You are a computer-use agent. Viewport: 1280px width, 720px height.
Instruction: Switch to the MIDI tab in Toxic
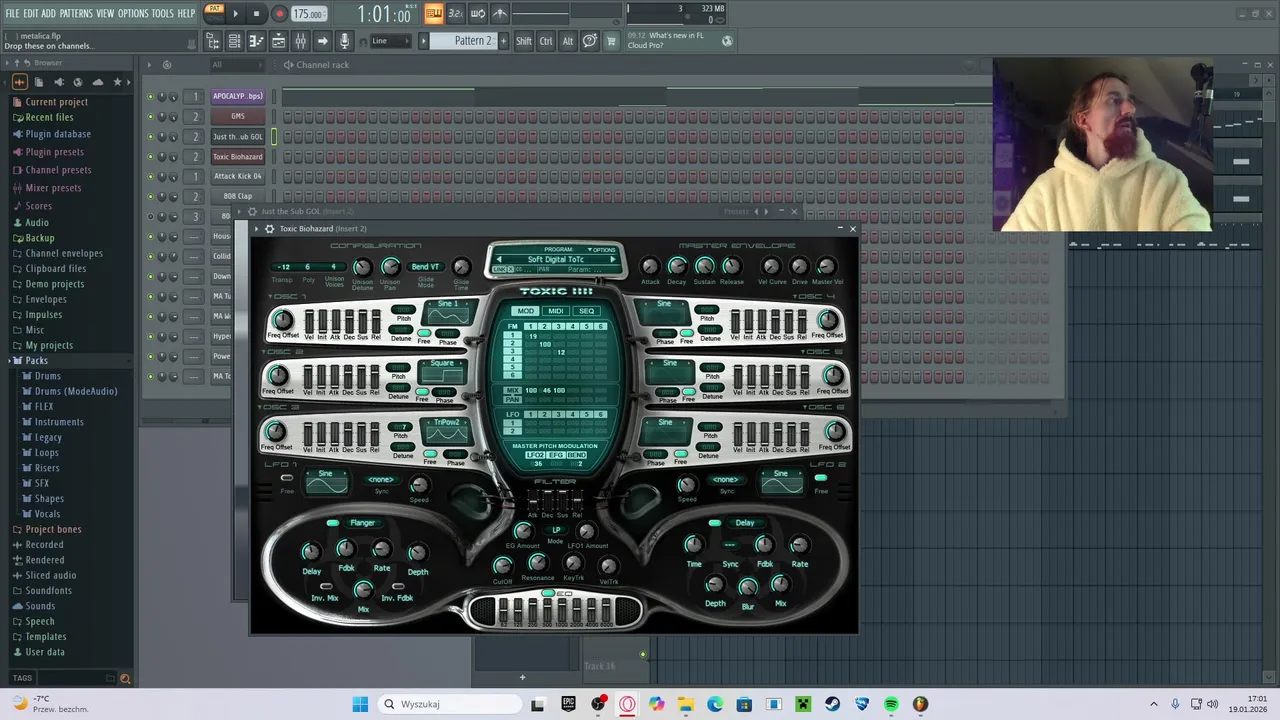coord(556,311)
